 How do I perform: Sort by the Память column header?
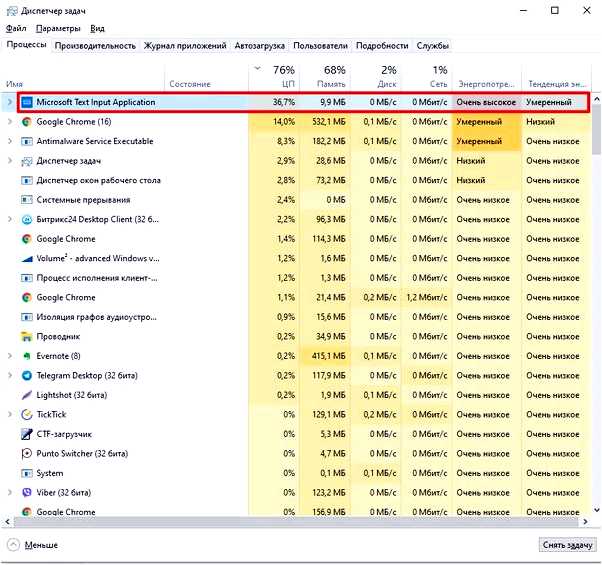[325, 77]
